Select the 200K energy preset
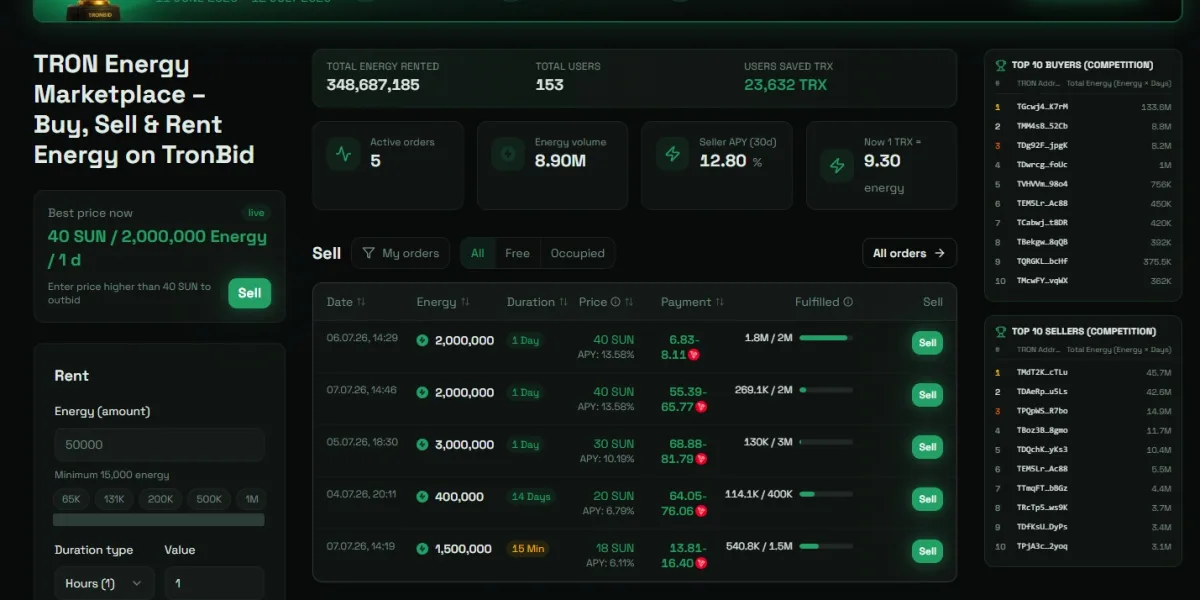The height and width of the screenshot is (600, 1200). coord(160,499)
